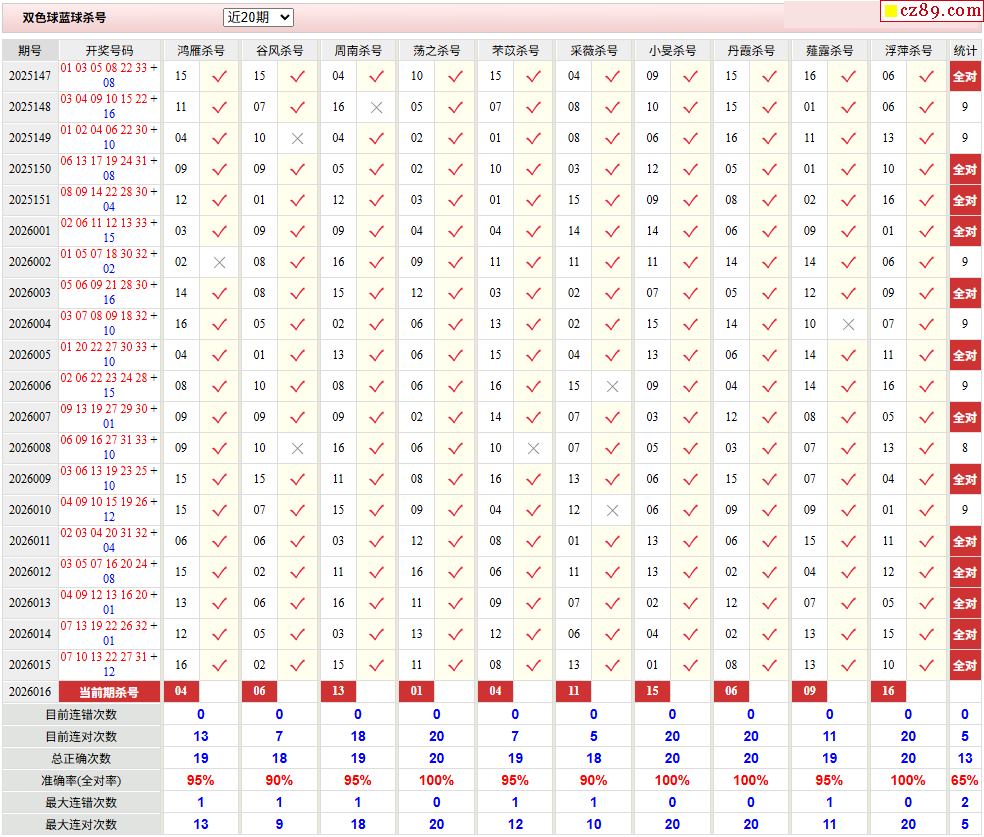Click the checkmark for 浮萍杀号 in row 2025147
Screen dimensions: 984x837
(927, 76)
